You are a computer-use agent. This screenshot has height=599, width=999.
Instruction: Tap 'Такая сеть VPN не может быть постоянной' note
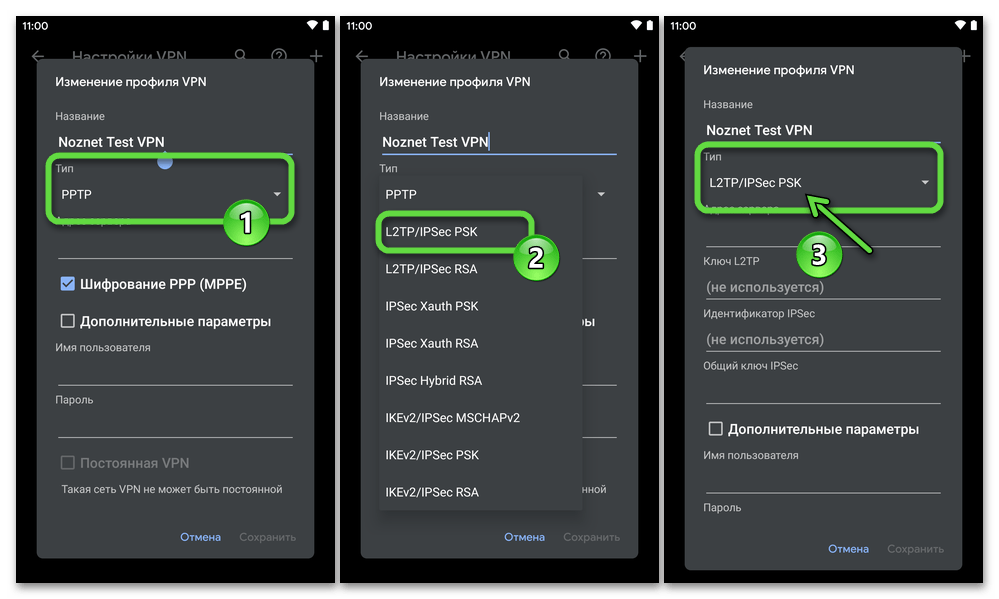tap(171, 489)
